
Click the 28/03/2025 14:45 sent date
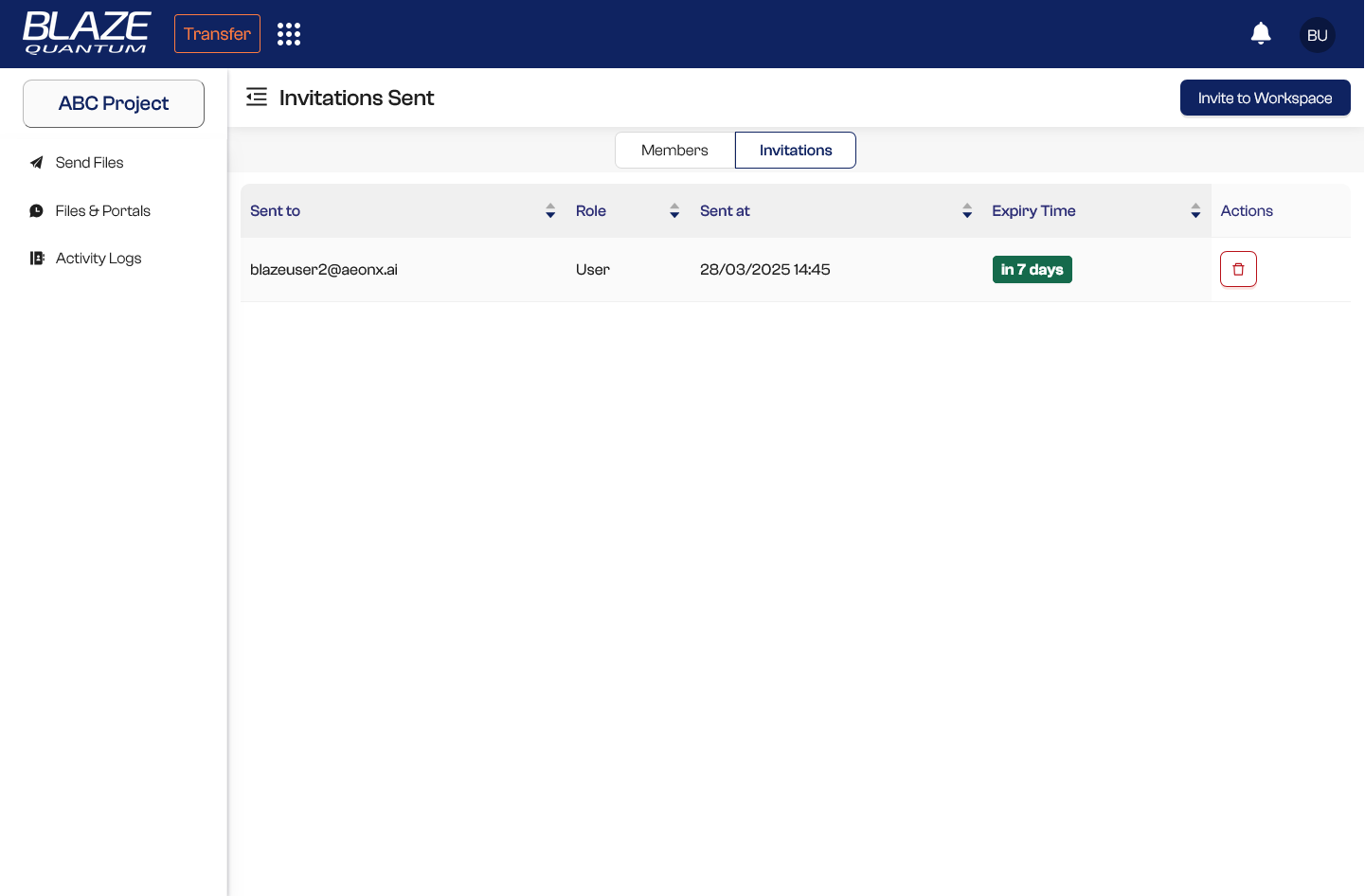pos(764,269)
